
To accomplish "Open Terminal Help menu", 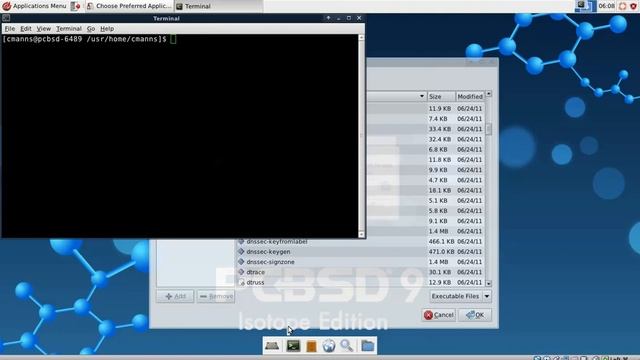I will pyautogui.click(x=107, y=29).
